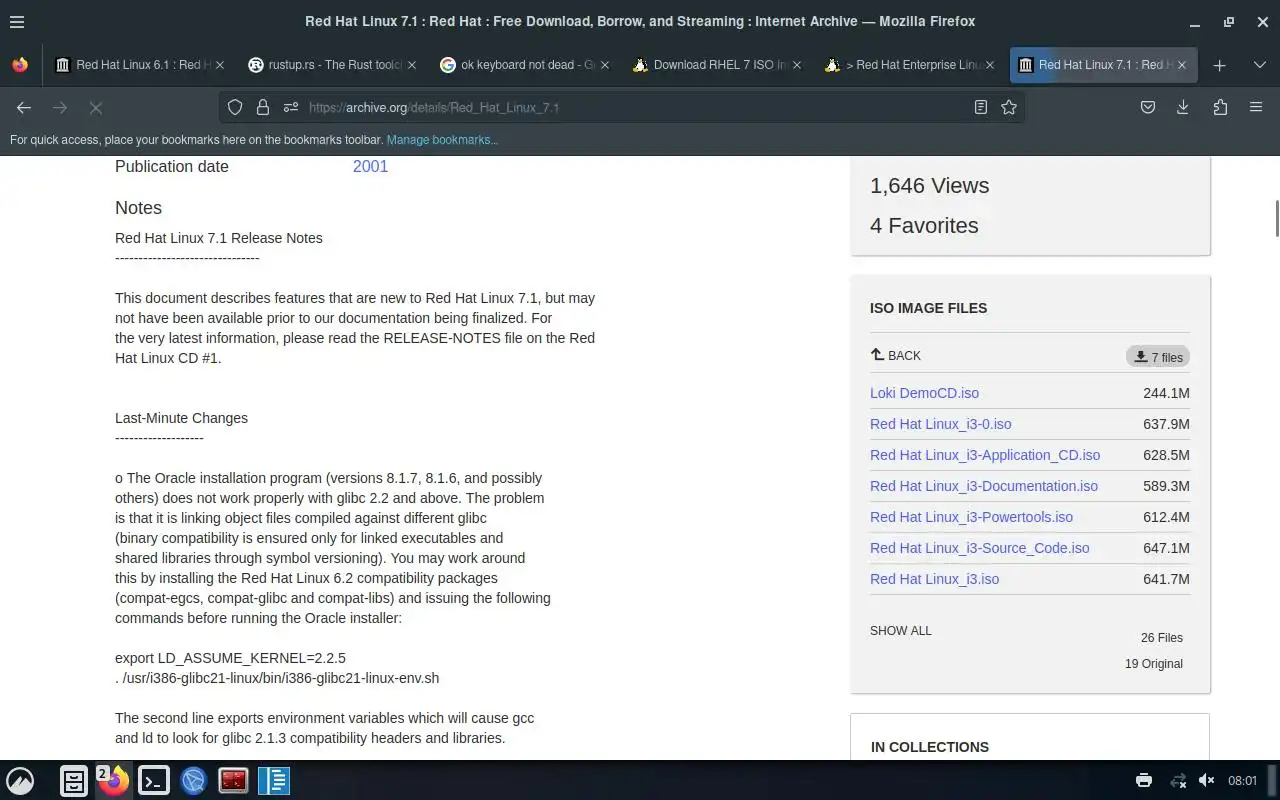The width and height of the screenshot is (1280, 800).
Task: Switch to ok keyboard not dead tab
Action: [x=525, y=65]
